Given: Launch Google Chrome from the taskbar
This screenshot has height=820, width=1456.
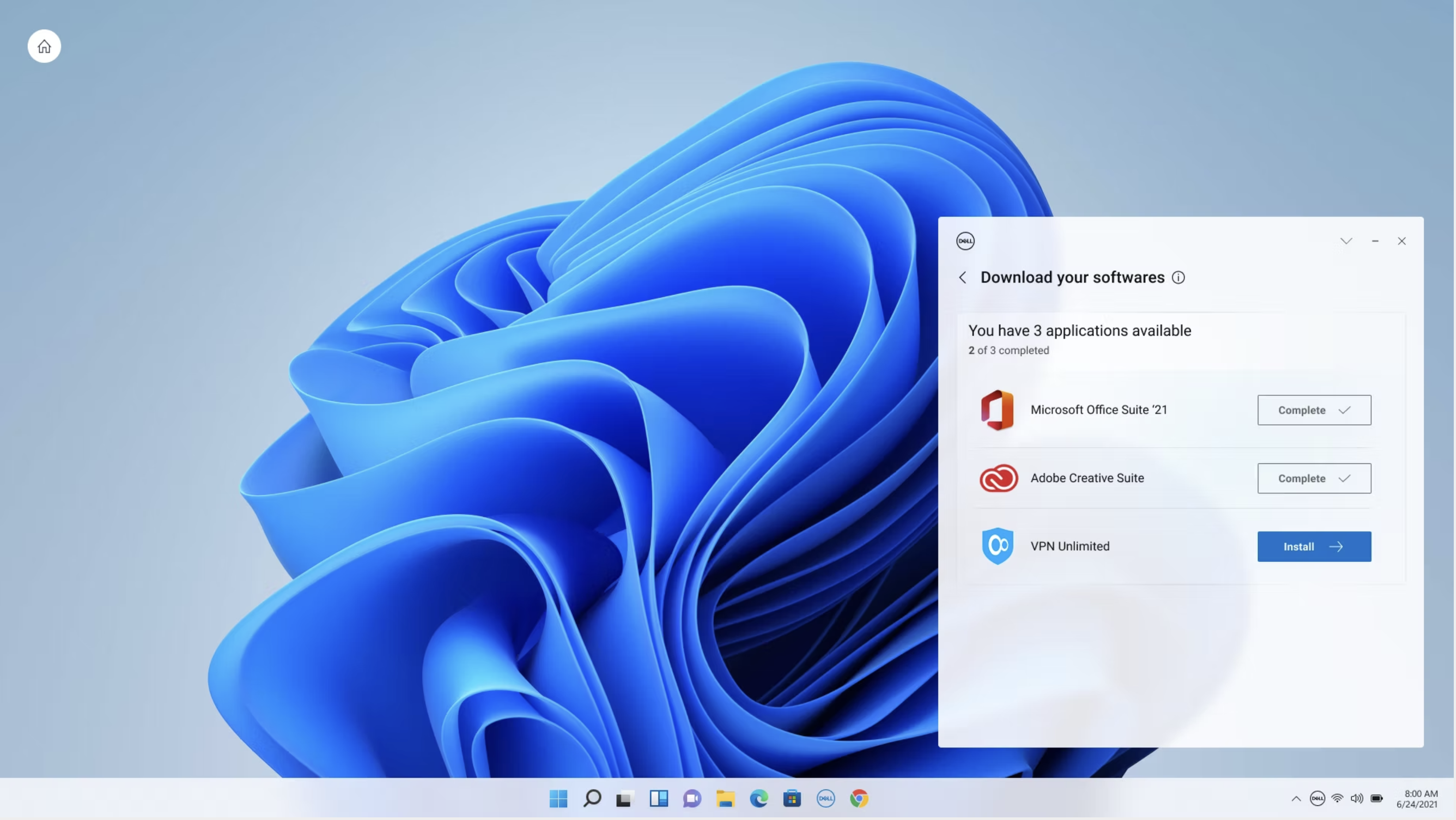Looking at the screenshot, I should point(859,798).
